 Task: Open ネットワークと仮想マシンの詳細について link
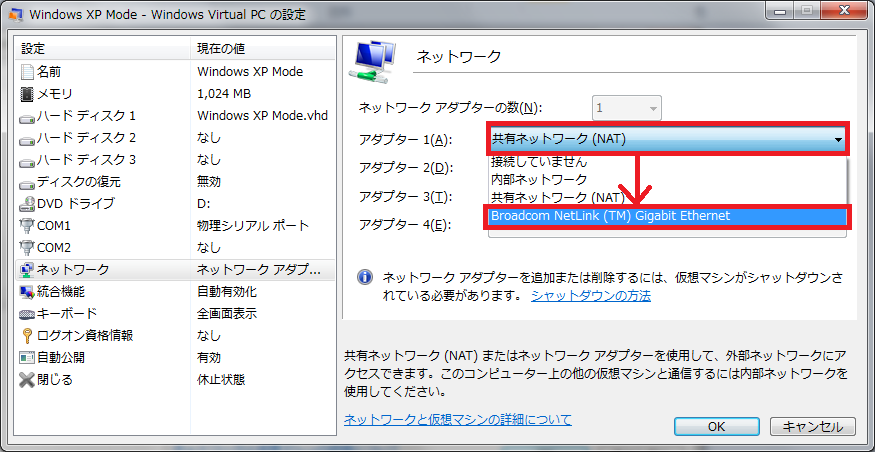point(458,419)
